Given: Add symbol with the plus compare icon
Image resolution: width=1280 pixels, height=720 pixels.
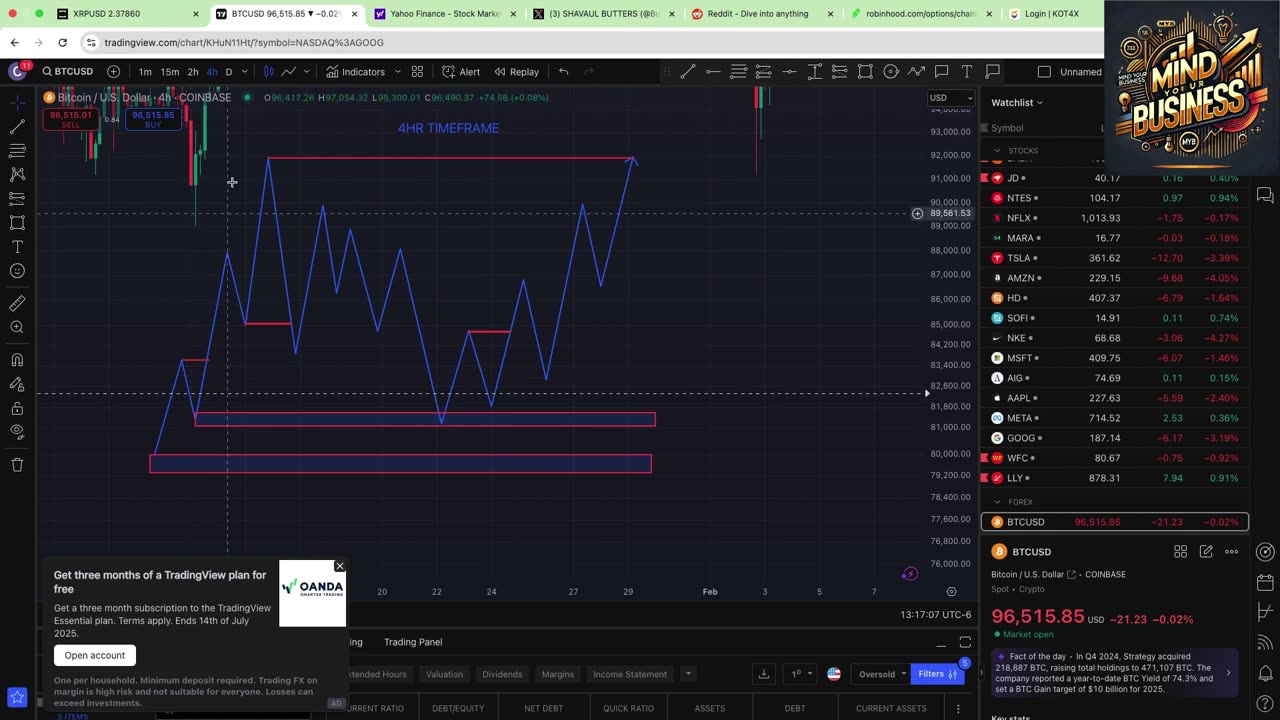Looking at the screenshot, I should [113, 72].
